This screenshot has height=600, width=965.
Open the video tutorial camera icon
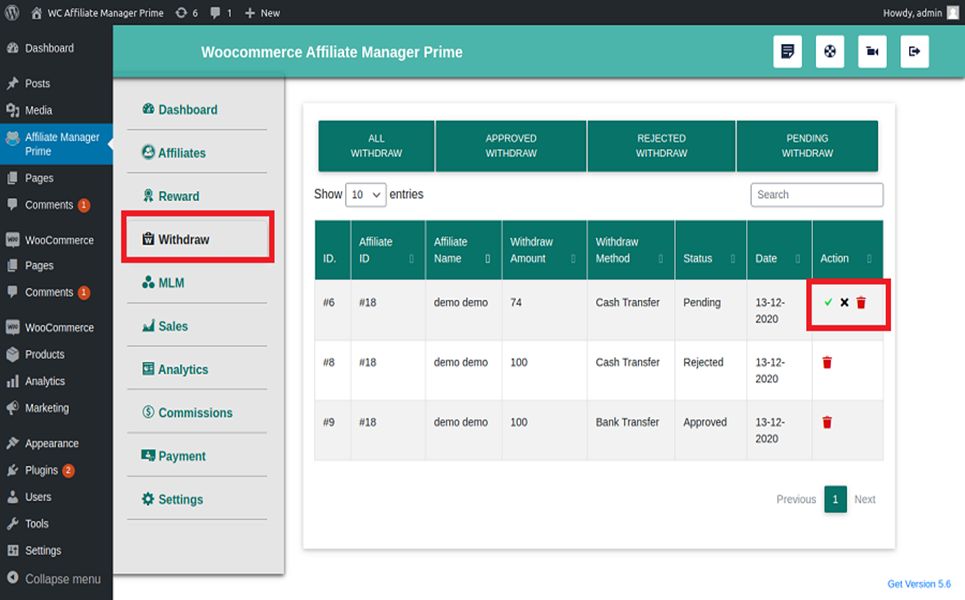pyautogui.click(x=872, y=52)
